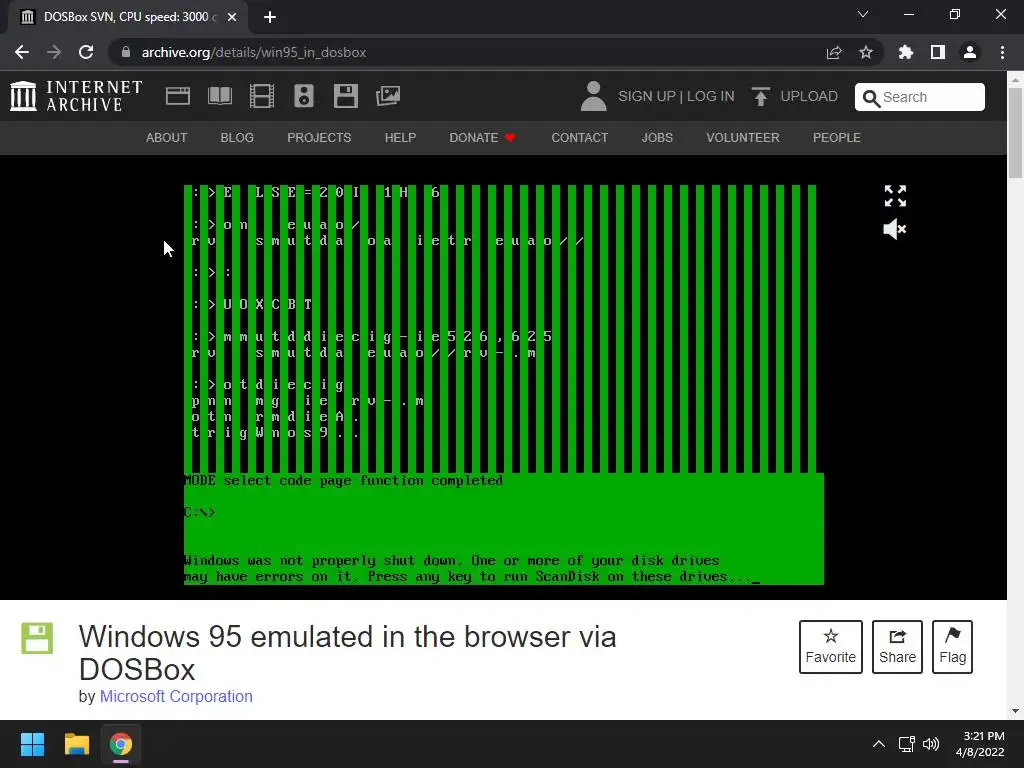Open tab search chevron
Image resolution: width=1024 pixels, height=768 pixels.
pyautogui.click(x=863, y=14)
